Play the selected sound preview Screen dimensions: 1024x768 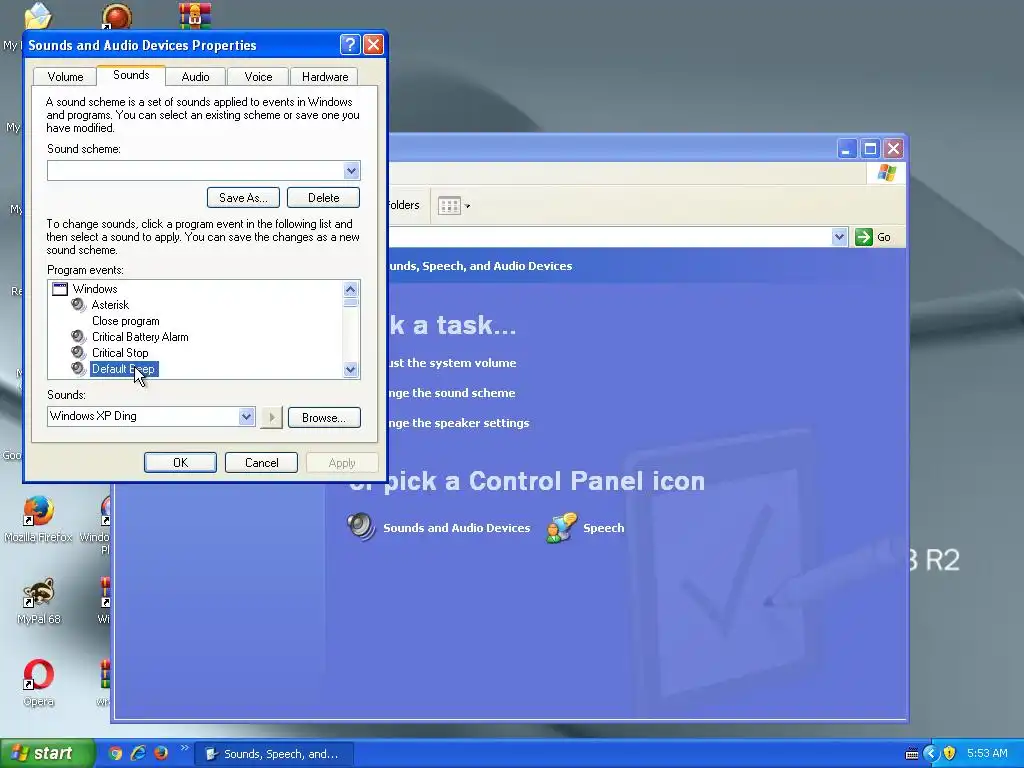click(x=271, y=417)
